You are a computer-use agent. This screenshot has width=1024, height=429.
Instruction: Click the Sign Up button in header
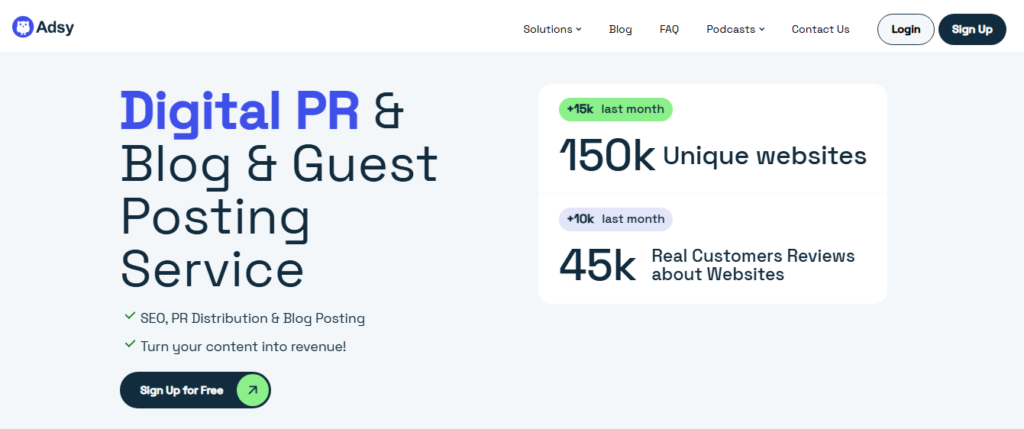click(x=972, y=29)
